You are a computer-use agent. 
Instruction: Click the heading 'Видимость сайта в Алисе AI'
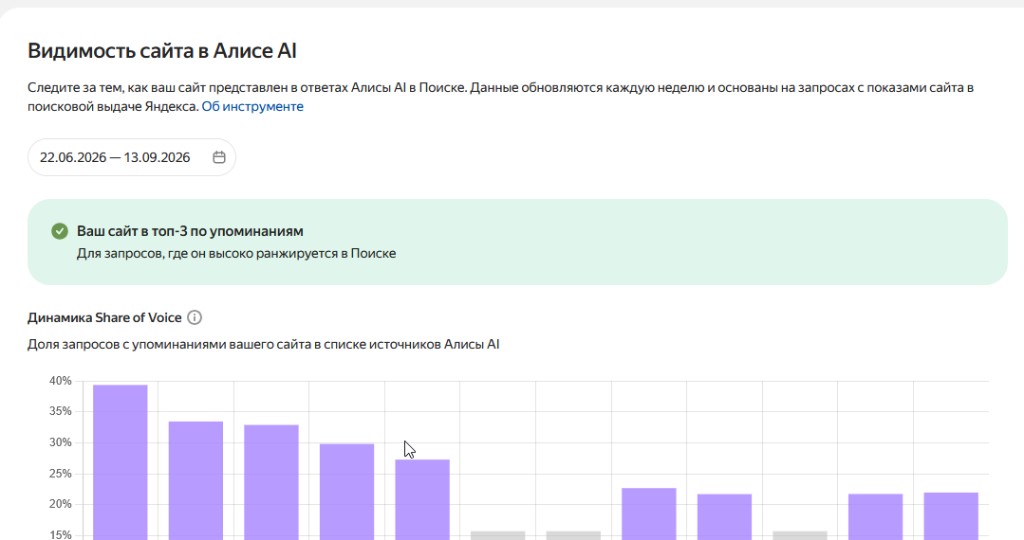(162, 51)
